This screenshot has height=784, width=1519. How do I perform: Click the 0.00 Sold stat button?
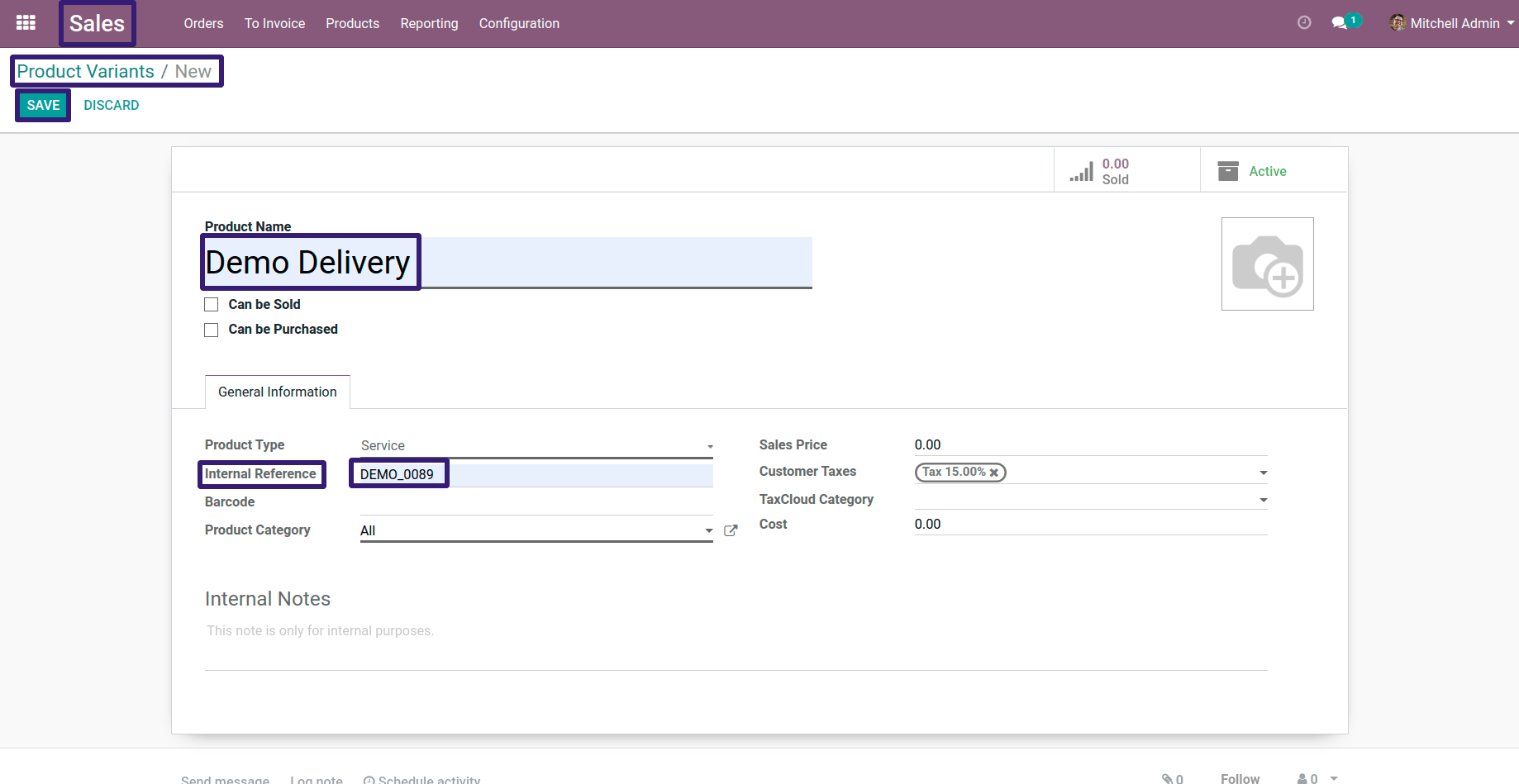tap(1127, 170)
